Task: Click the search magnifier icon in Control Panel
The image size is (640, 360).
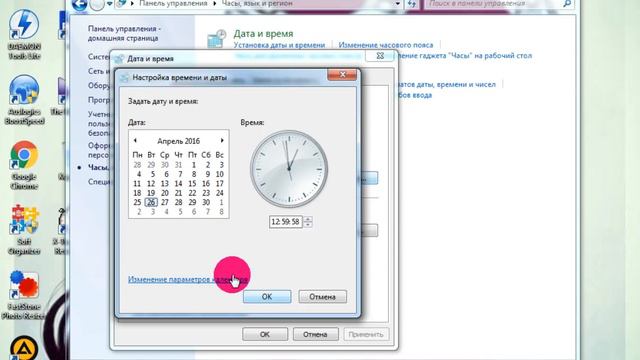Action: point(567,4)
